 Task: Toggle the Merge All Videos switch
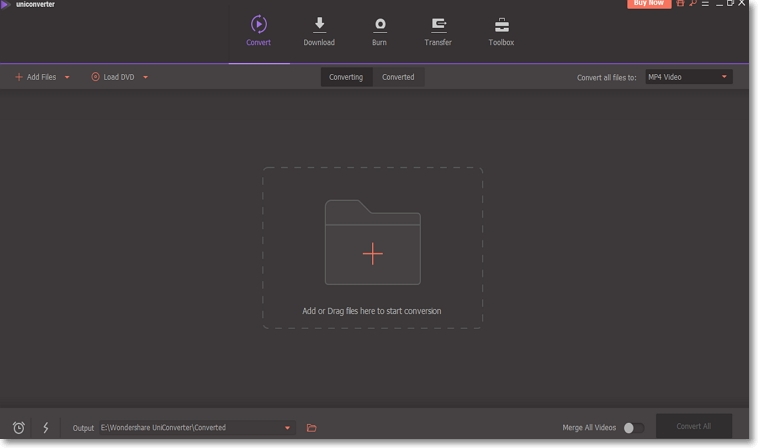[x=633, y=428]
